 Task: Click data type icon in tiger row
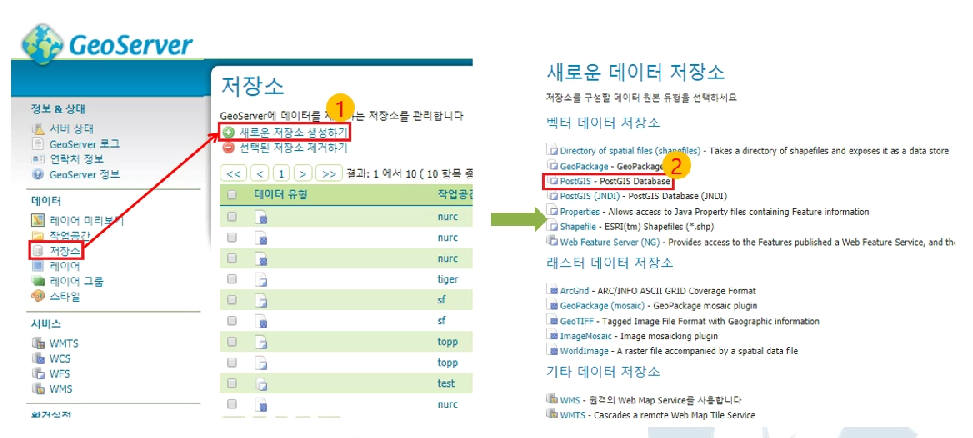(262, 280)
